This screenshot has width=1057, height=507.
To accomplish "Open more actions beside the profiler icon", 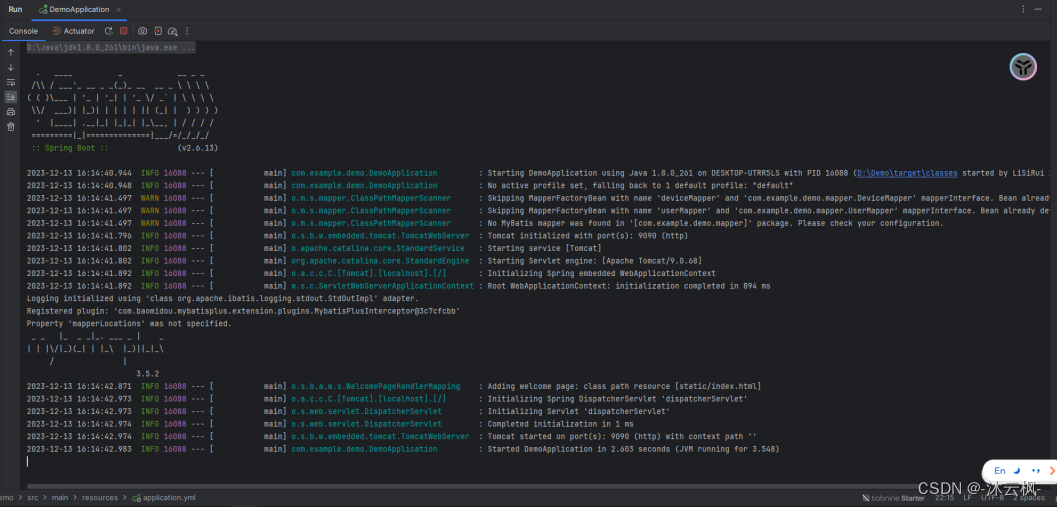I will (x=187, y=31).
